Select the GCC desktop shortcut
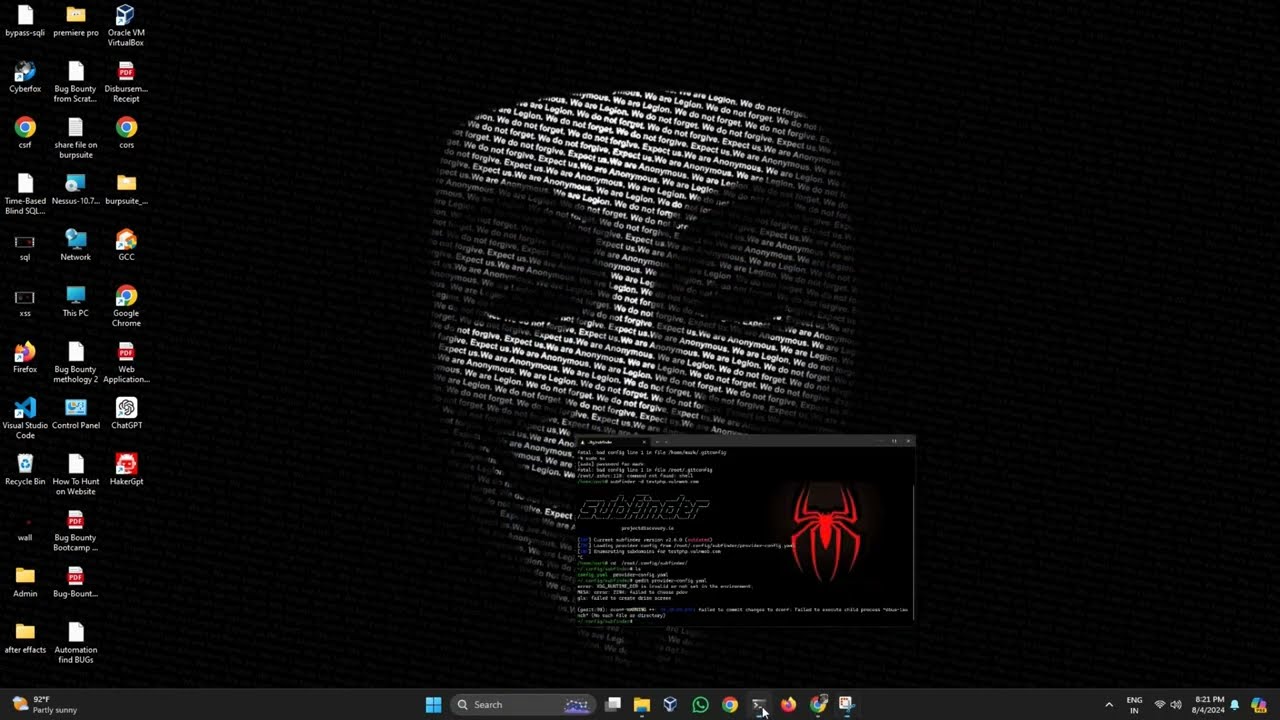The image size is (1280, 720). point(126,246)
